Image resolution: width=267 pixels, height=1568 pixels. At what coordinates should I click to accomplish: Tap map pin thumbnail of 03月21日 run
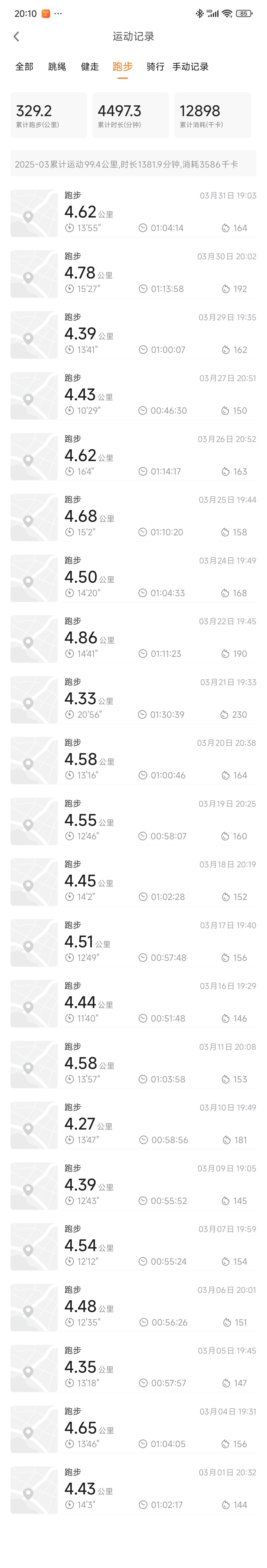34,700
